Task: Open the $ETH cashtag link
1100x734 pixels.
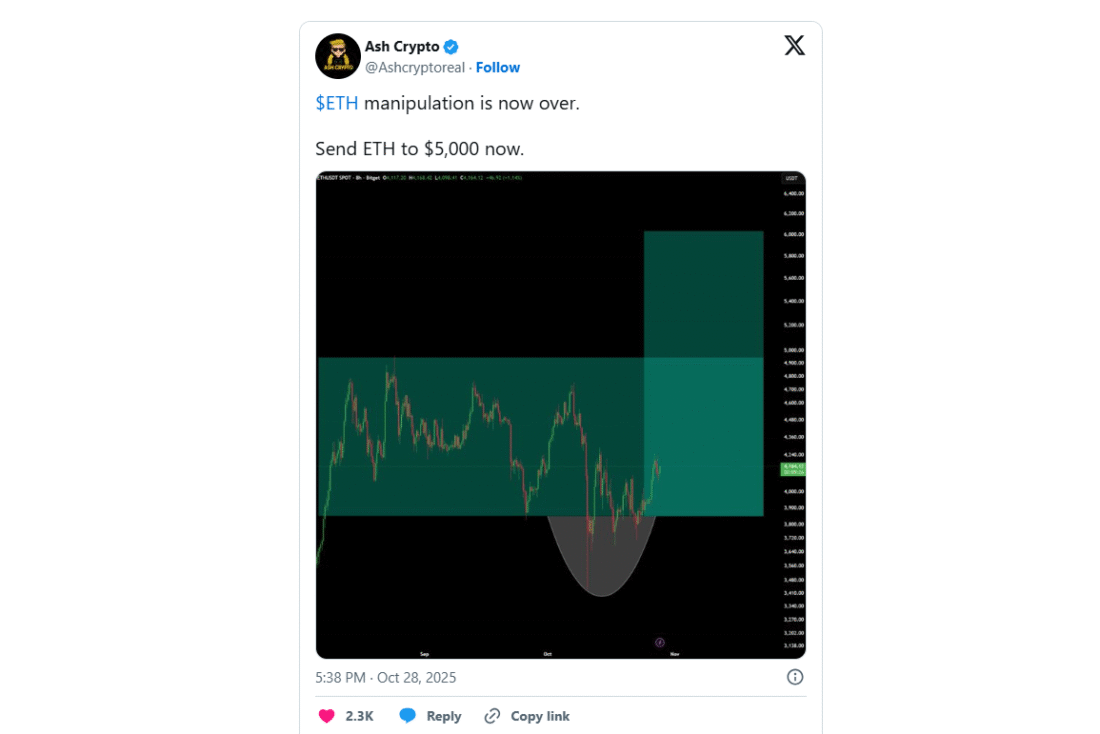Action: tap(337, 103)
